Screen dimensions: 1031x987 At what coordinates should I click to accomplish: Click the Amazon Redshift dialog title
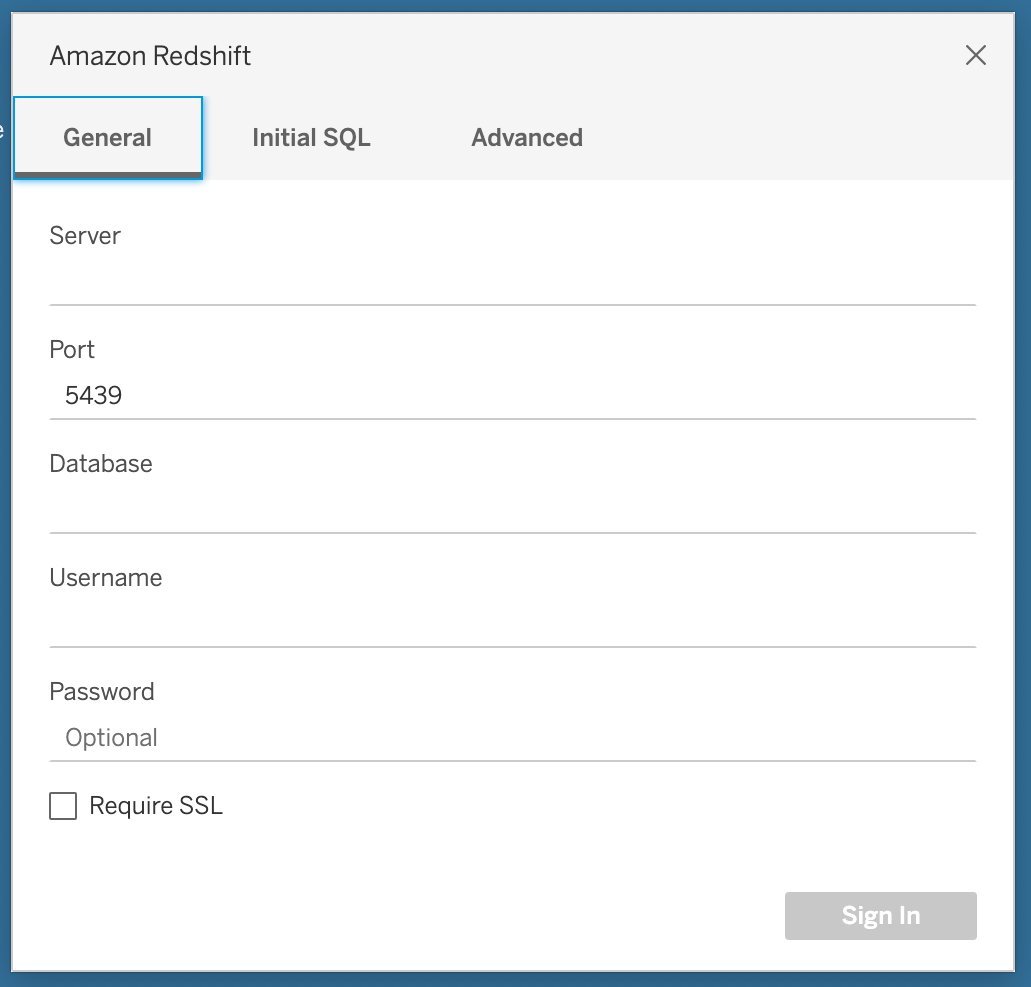tap(150, 56)
